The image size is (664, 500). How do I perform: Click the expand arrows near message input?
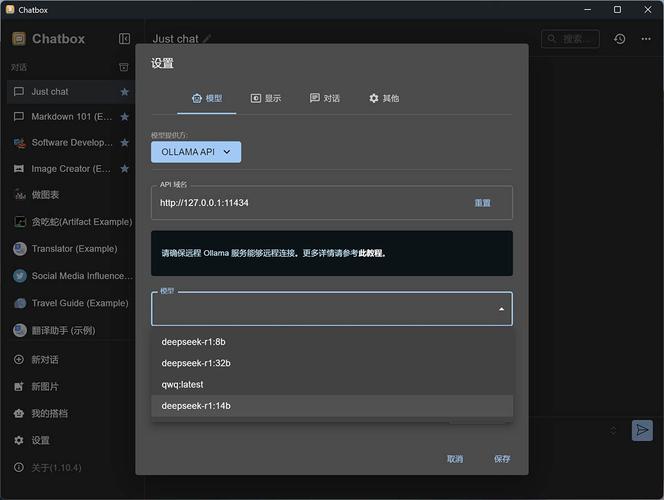point(613,431)
